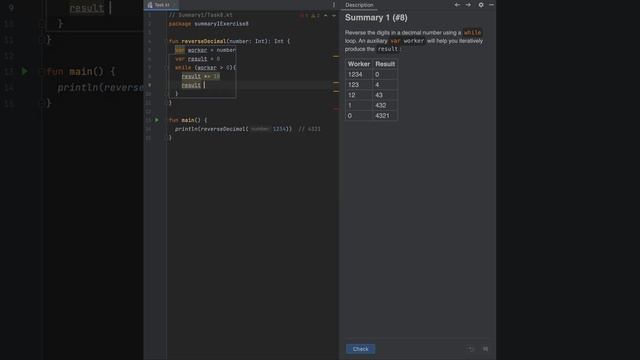This screenshot has height=360, width=640.
Task: Click the 'var worker = number' line
Action: [205, 50]
